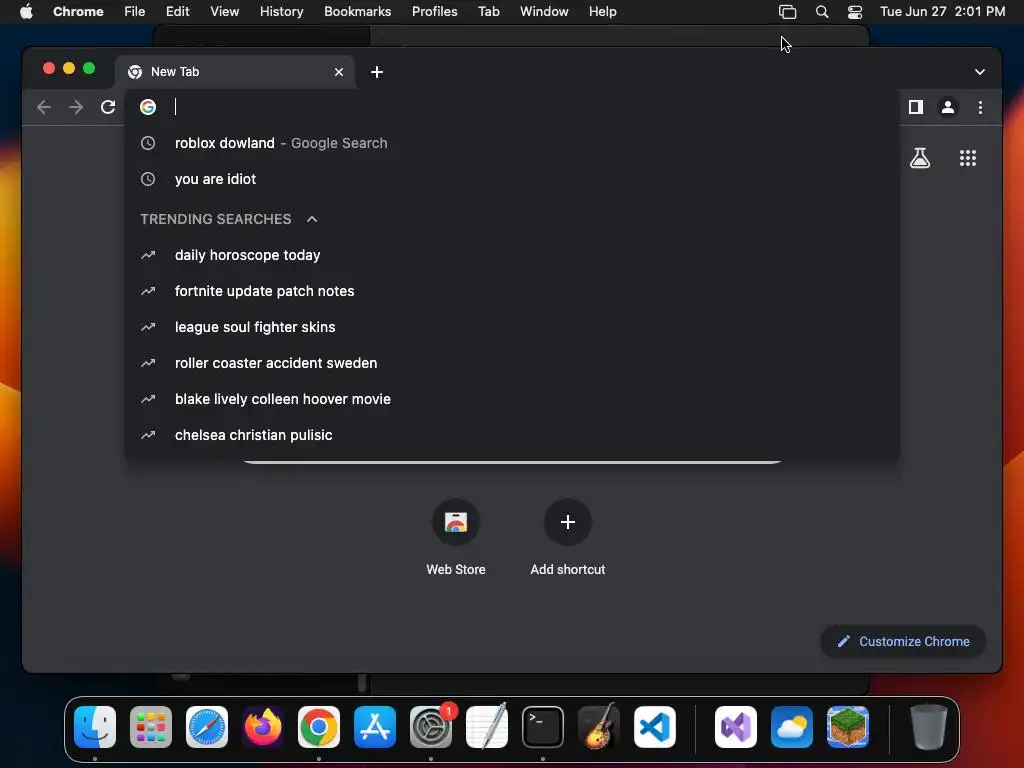This screenshot has width=1024, height=768.
Task: Open the profile avatar icon
Action: click(948, 107)
